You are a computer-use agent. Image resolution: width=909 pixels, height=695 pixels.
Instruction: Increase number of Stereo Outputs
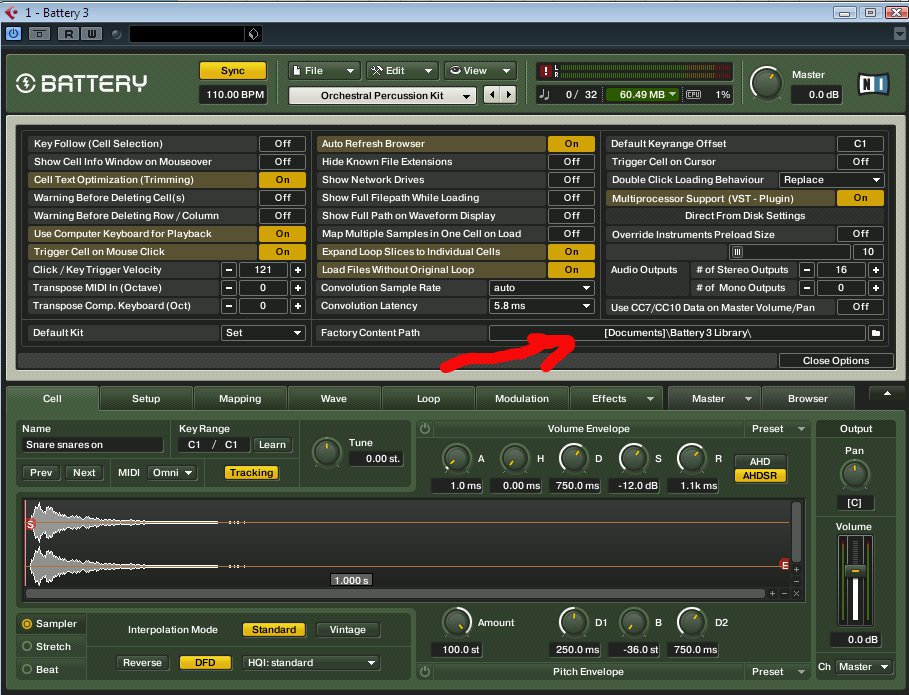pos(875,270)
